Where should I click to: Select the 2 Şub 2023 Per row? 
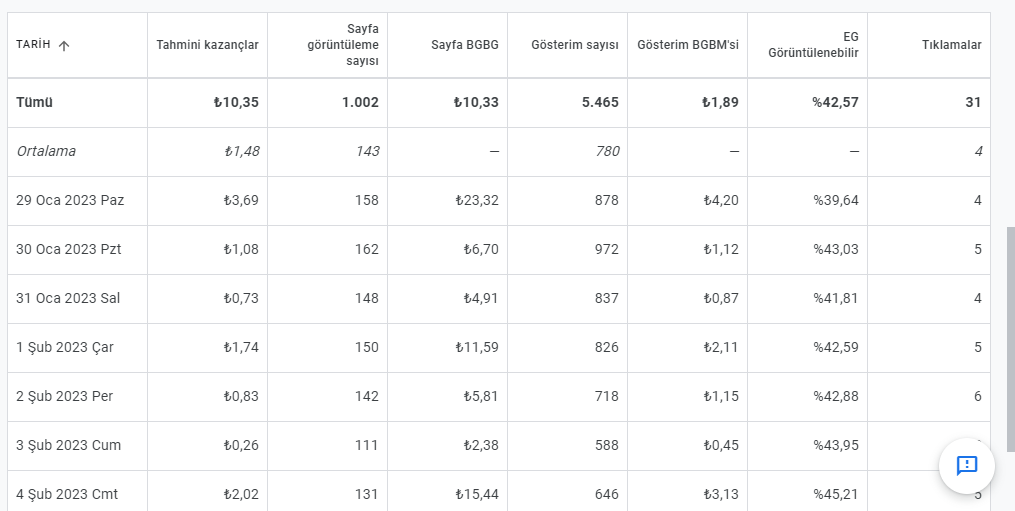pyautogui.click(x=498, y=396)
